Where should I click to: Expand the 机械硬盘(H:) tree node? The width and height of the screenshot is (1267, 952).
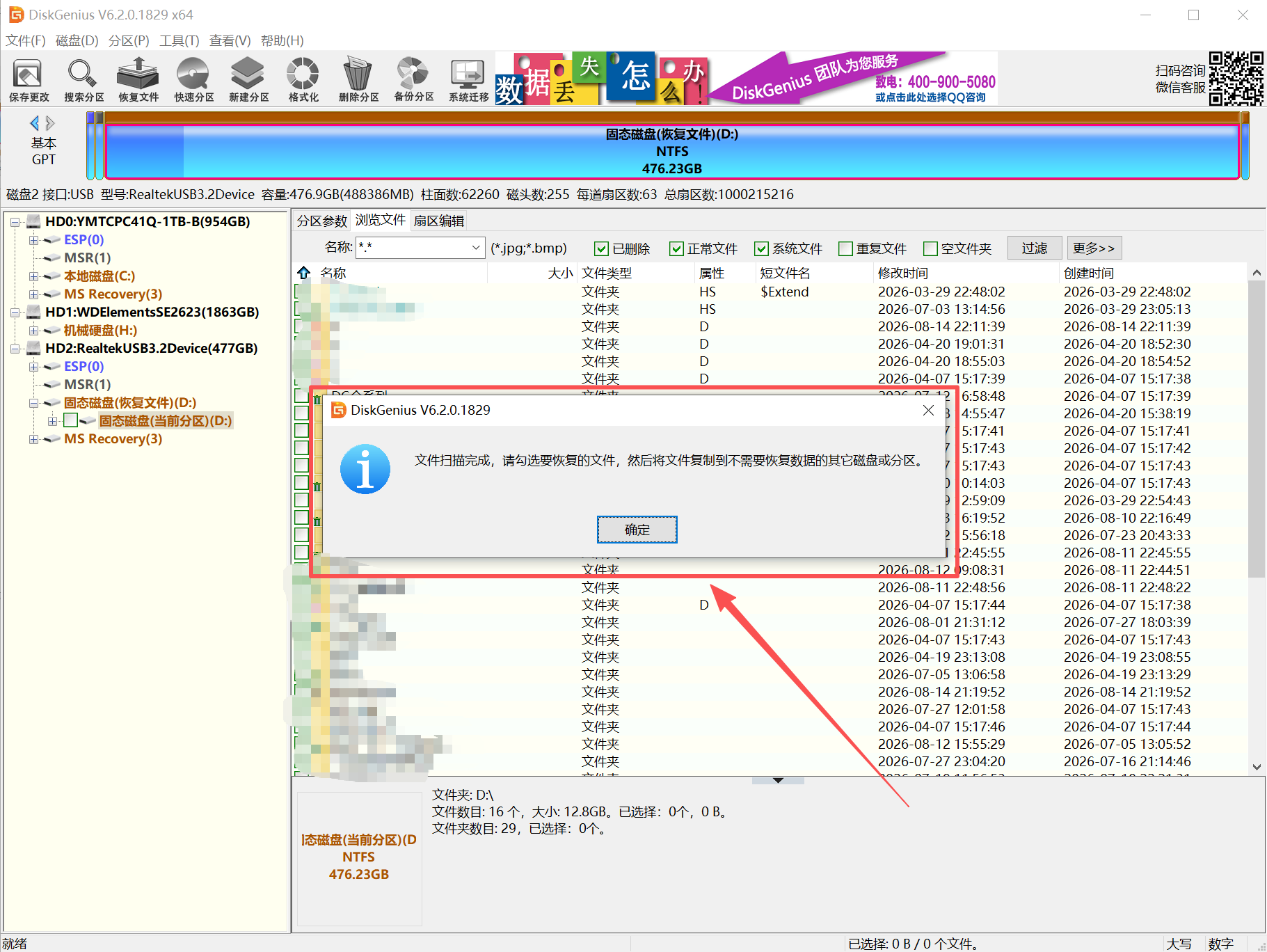pos(33,331)
